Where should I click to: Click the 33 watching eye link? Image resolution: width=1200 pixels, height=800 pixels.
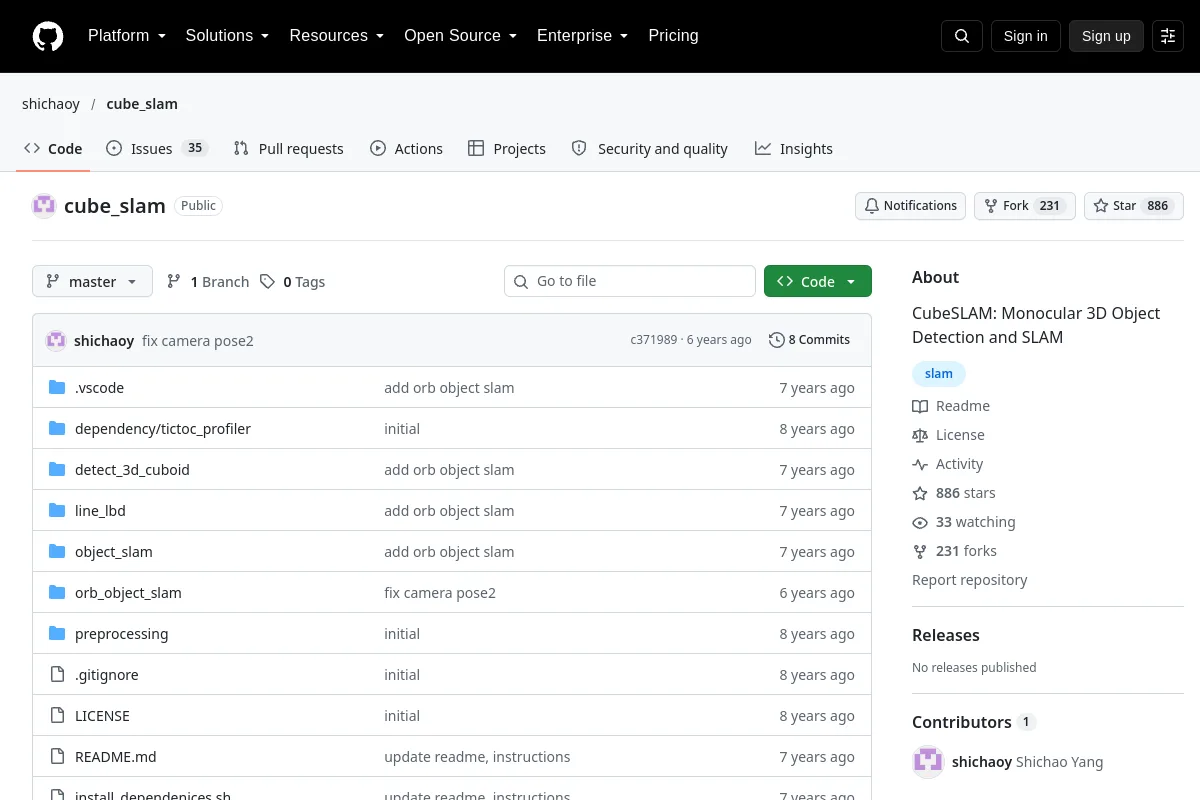point(964,522)
